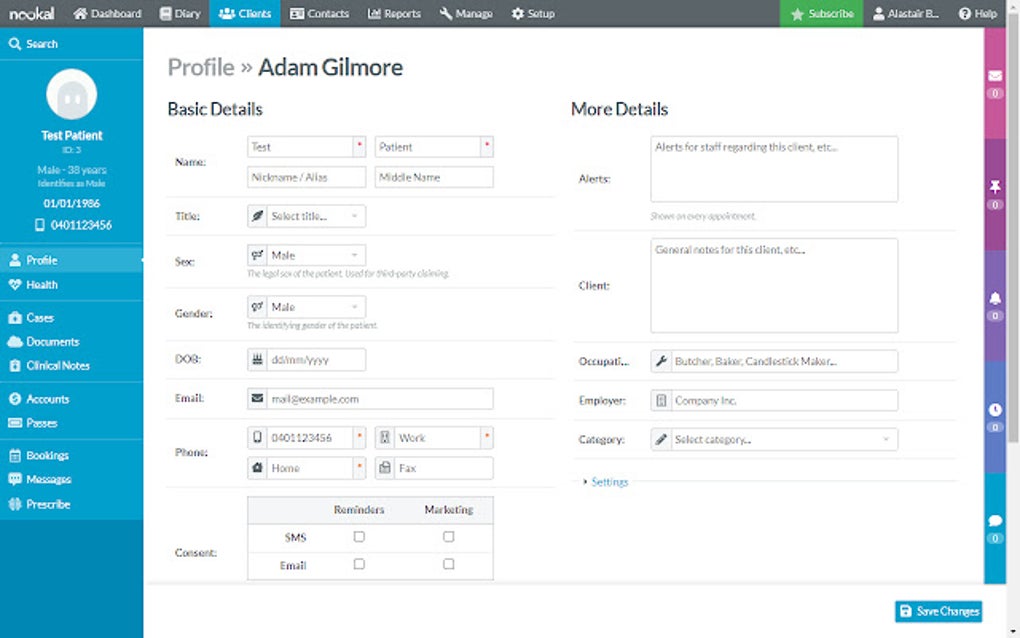Check the Email Reminders consent box
The height and width of the screenshot is (638, 1020).
pos(359,564)
